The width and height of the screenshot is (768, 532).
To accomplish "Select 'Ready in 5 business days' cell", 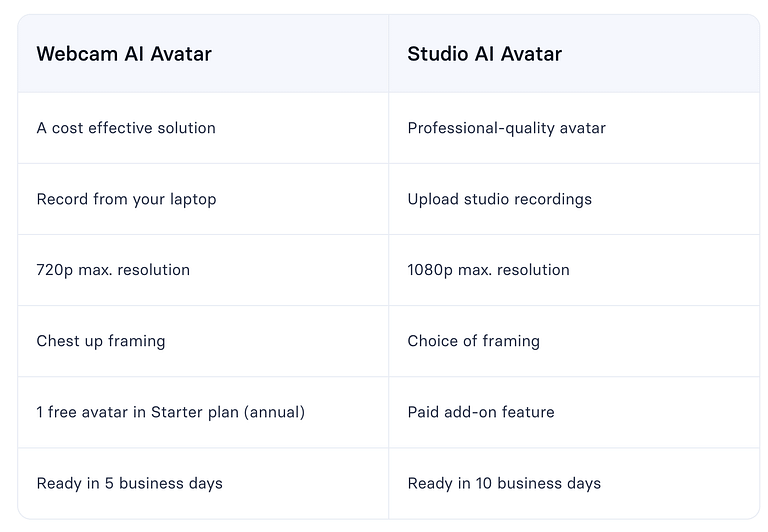I will (x=129, y=483).
